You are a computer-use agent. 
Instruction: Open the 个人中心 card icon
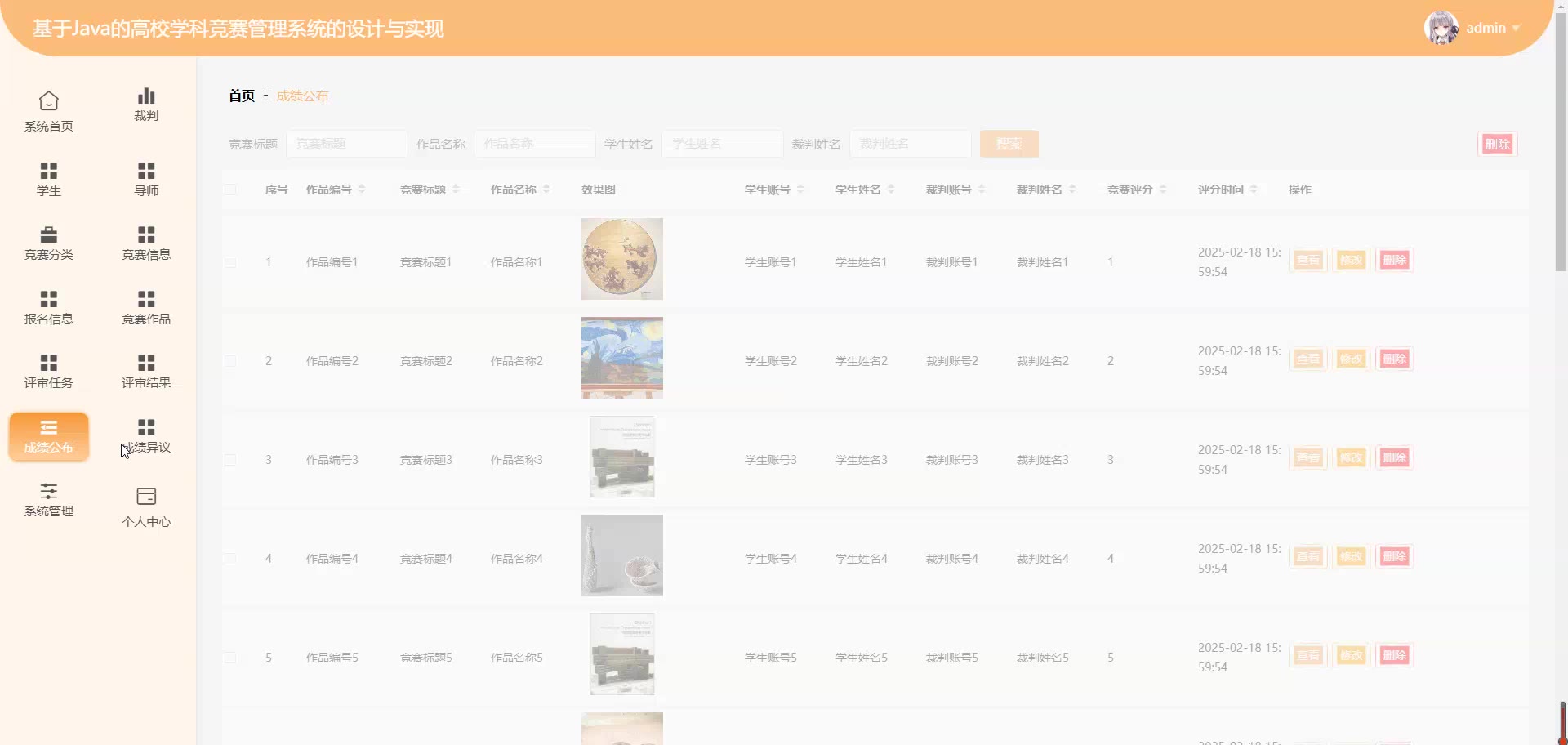pyautogui.click(x=146, y=497)
